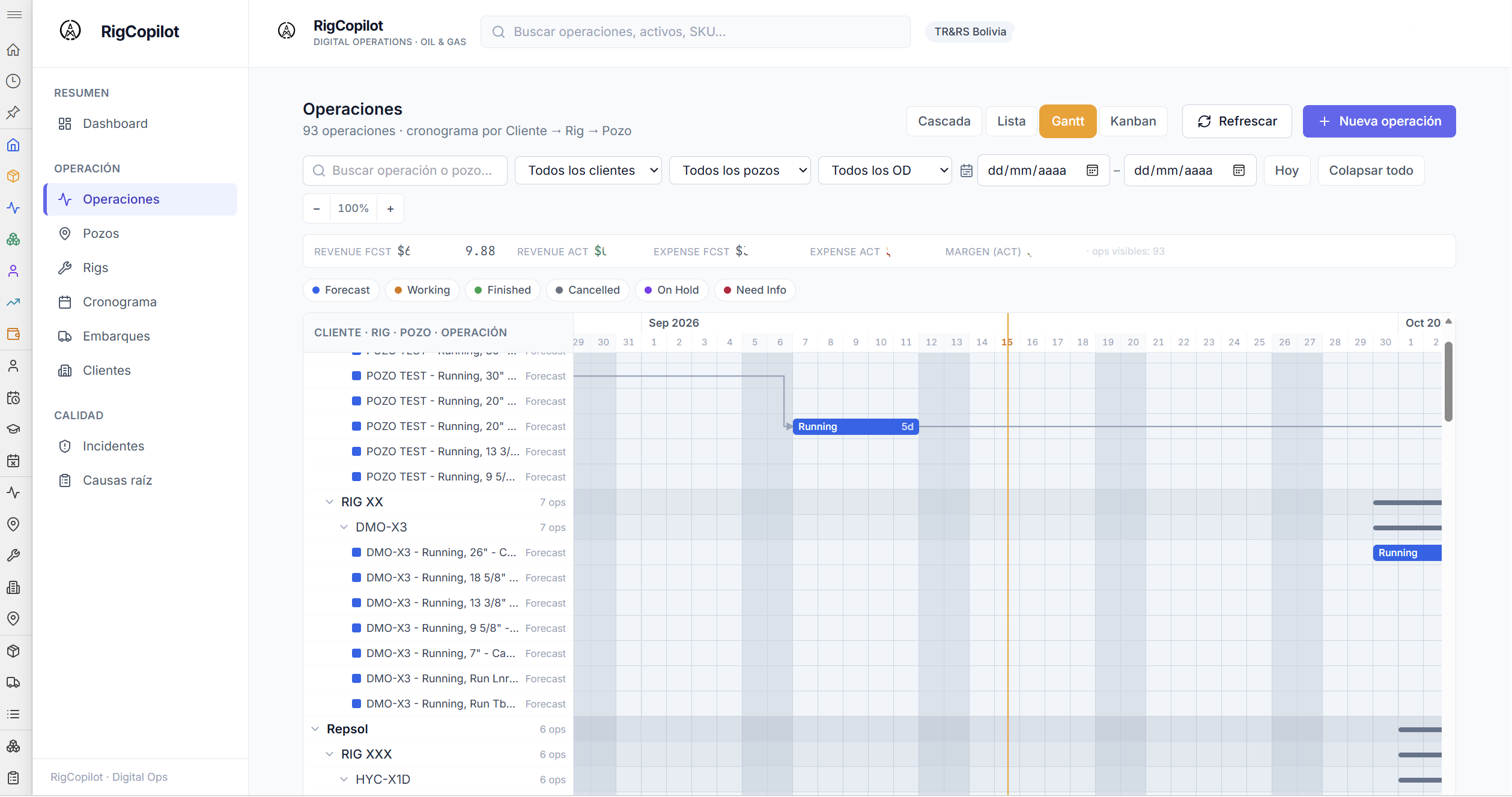Open Embarques in the sidebar
The image size is (1512, 797).
(x=141, y=336)
